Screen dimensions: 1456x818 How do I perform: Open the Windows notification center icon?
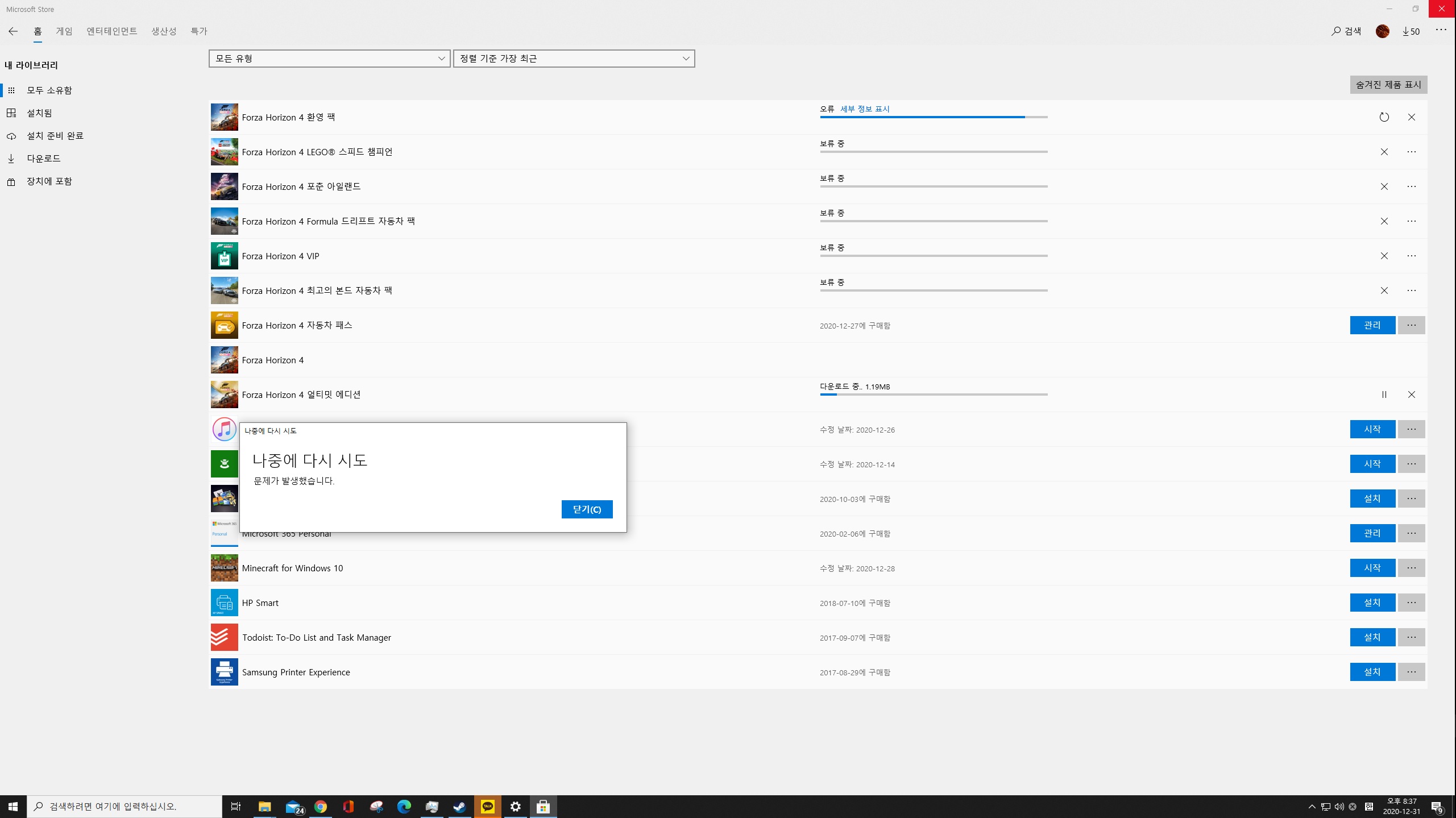pyautogui.click(x=1437, y=807)
